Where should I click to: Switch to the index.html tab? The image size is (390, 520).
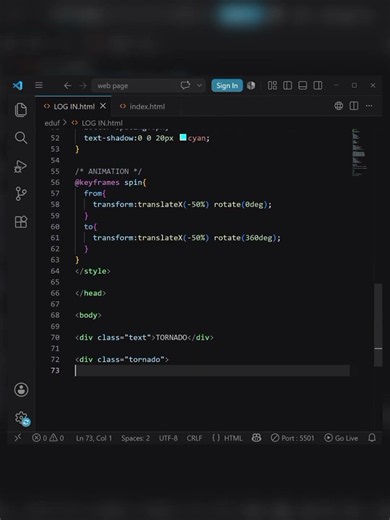pyautogui.click(x=147, y=106)
